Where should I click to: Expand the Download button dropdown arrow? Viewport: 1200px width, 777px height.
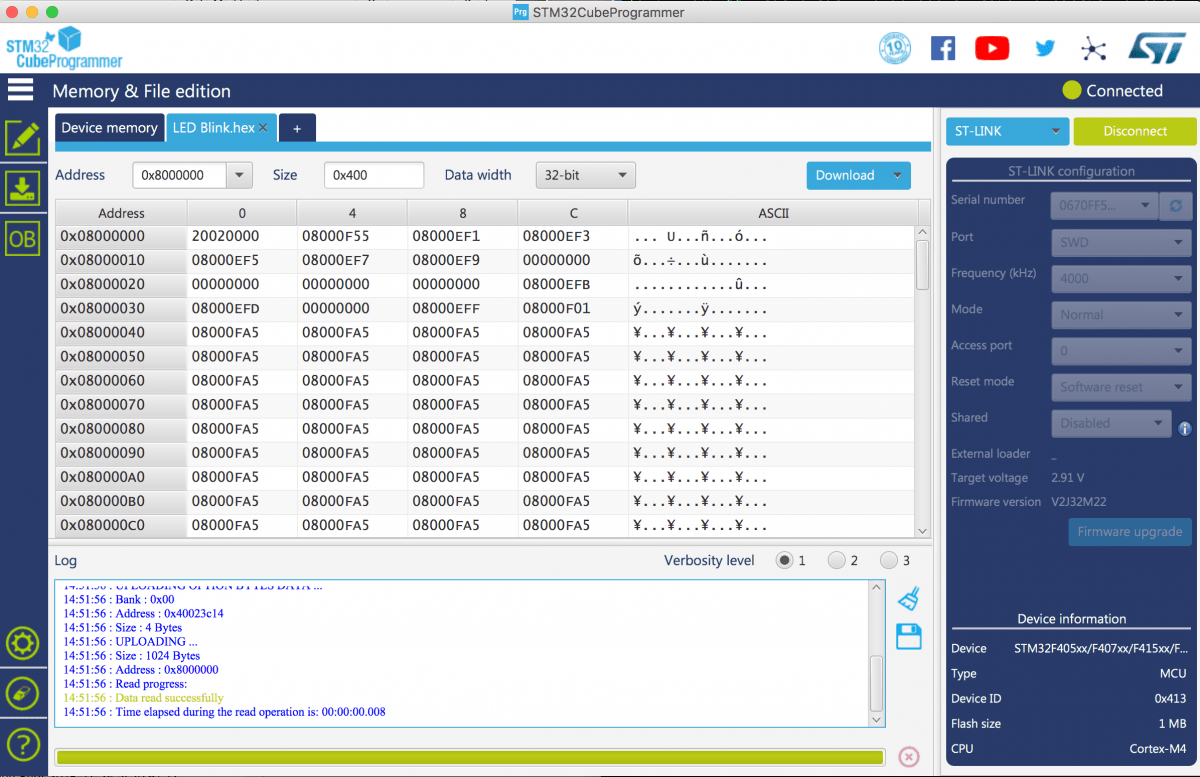(x=897, y=175)
